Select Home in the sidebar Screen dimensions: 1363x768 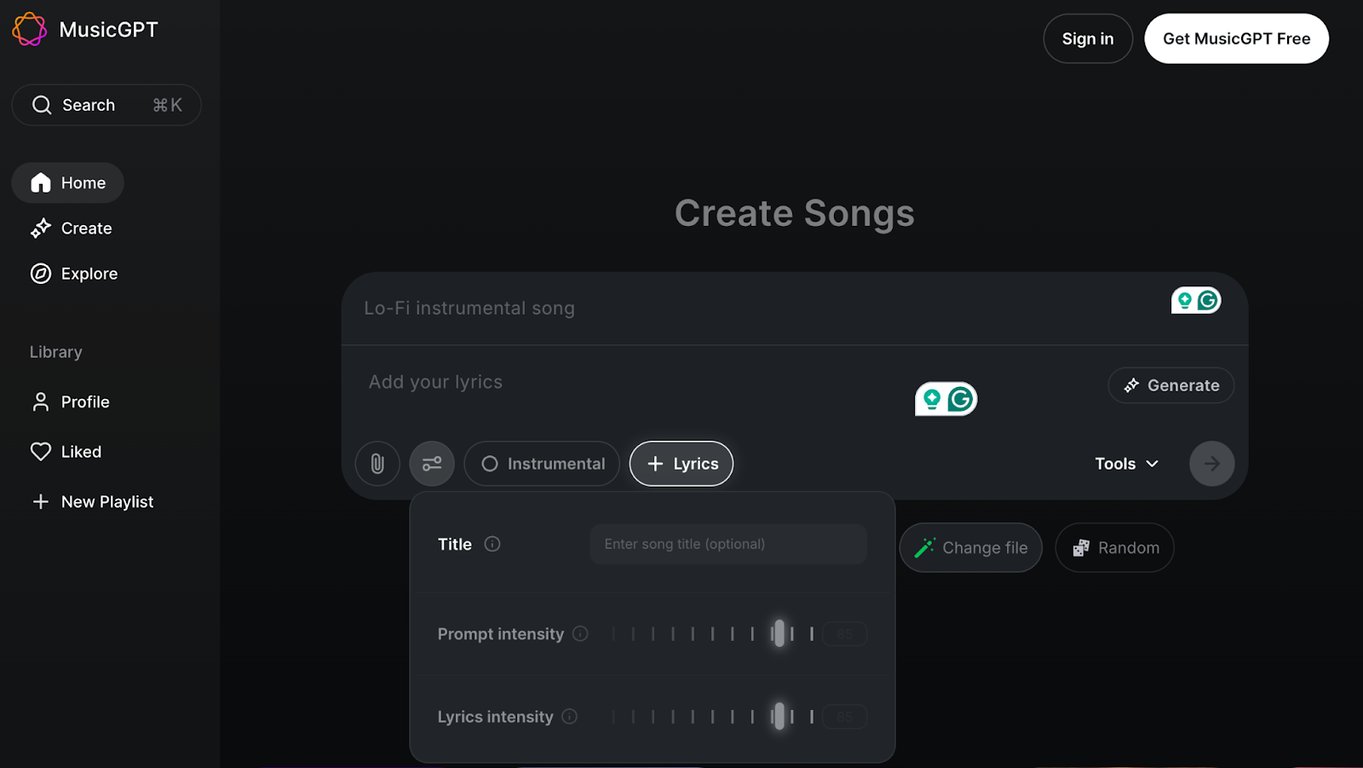click(x=67, y=182)
